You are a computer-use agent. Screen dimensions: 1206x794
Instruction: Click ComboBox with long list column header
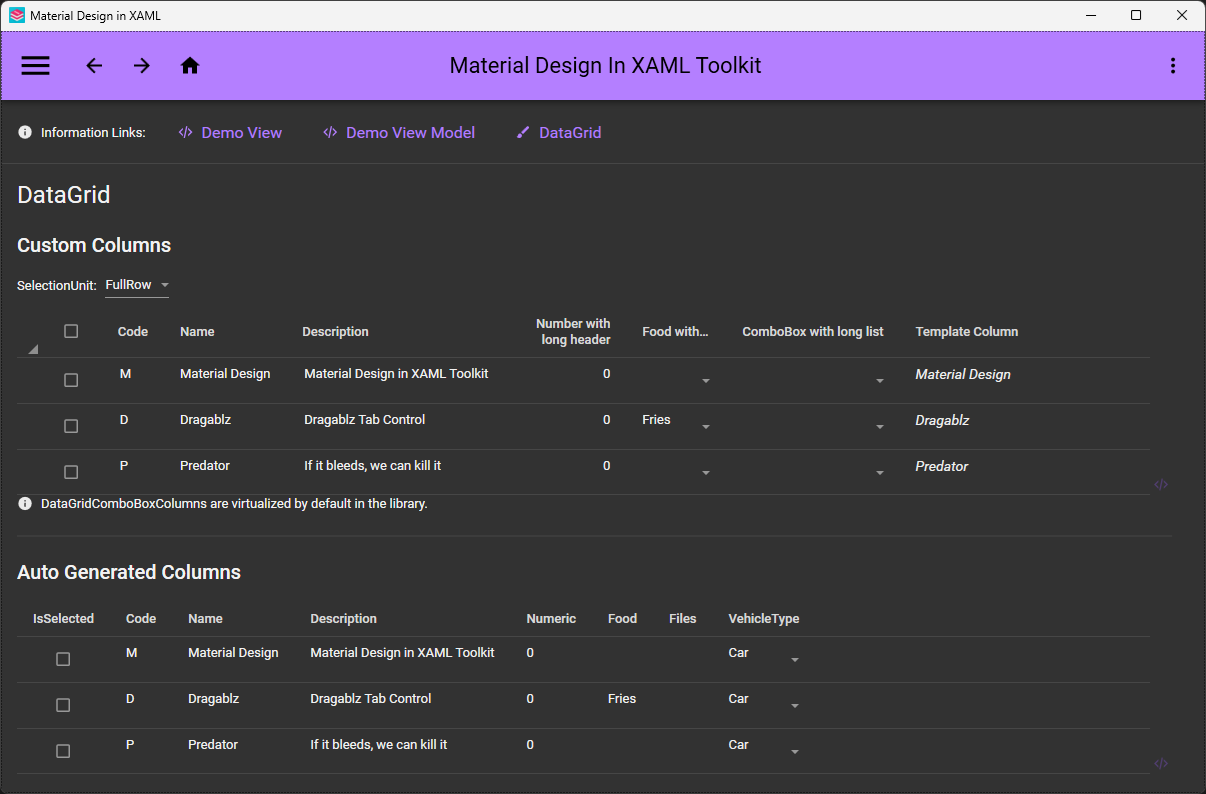(x=813, y=332)
